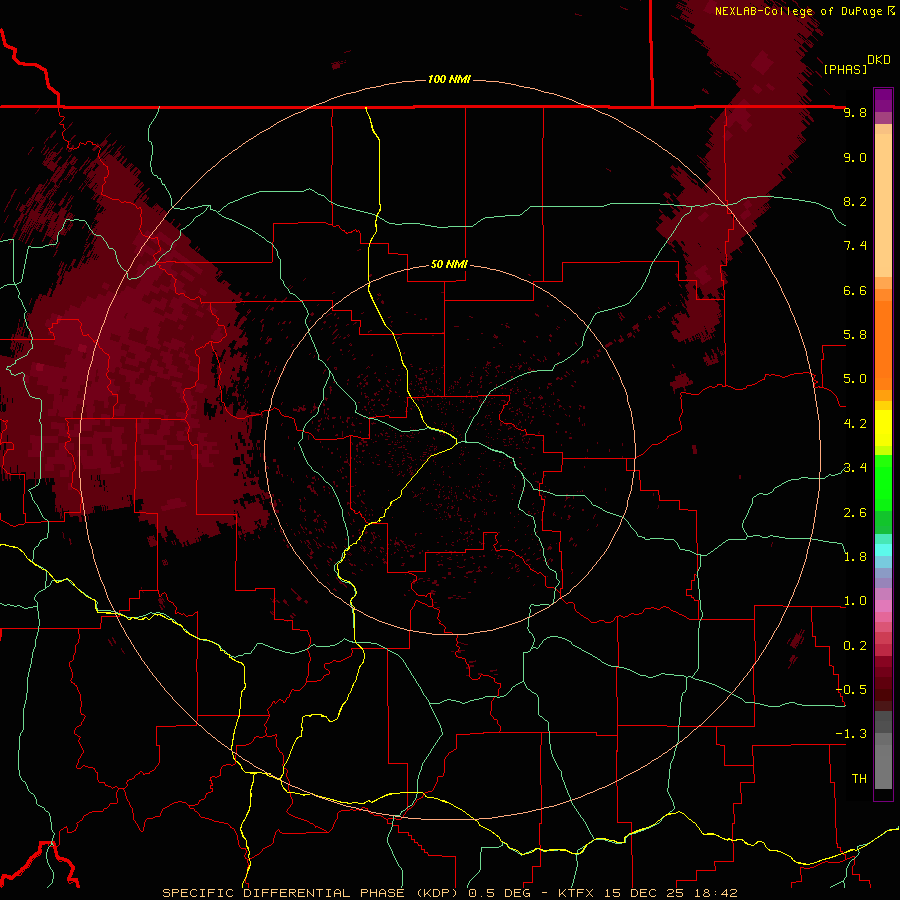Click the 1.0 value on the color scale

point(855,601)
